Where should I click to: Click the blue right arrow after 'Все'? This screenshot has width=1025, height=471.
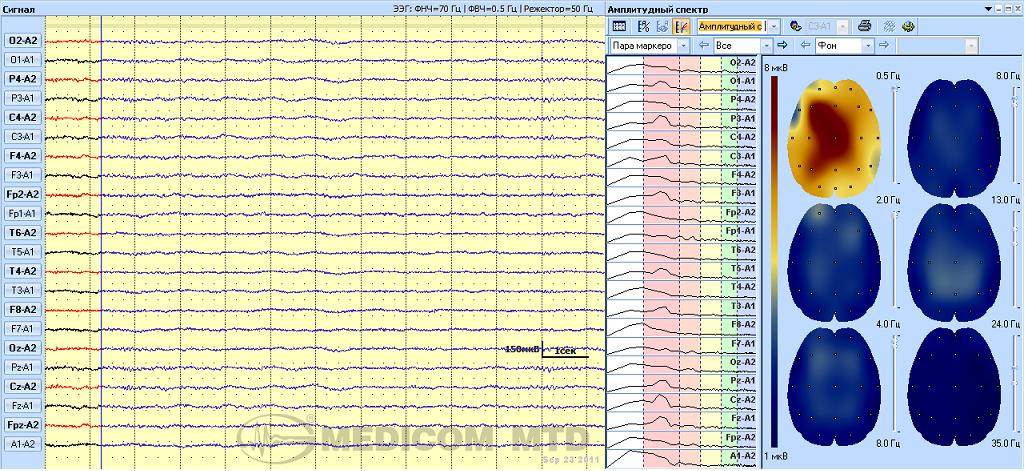point(783,46)
